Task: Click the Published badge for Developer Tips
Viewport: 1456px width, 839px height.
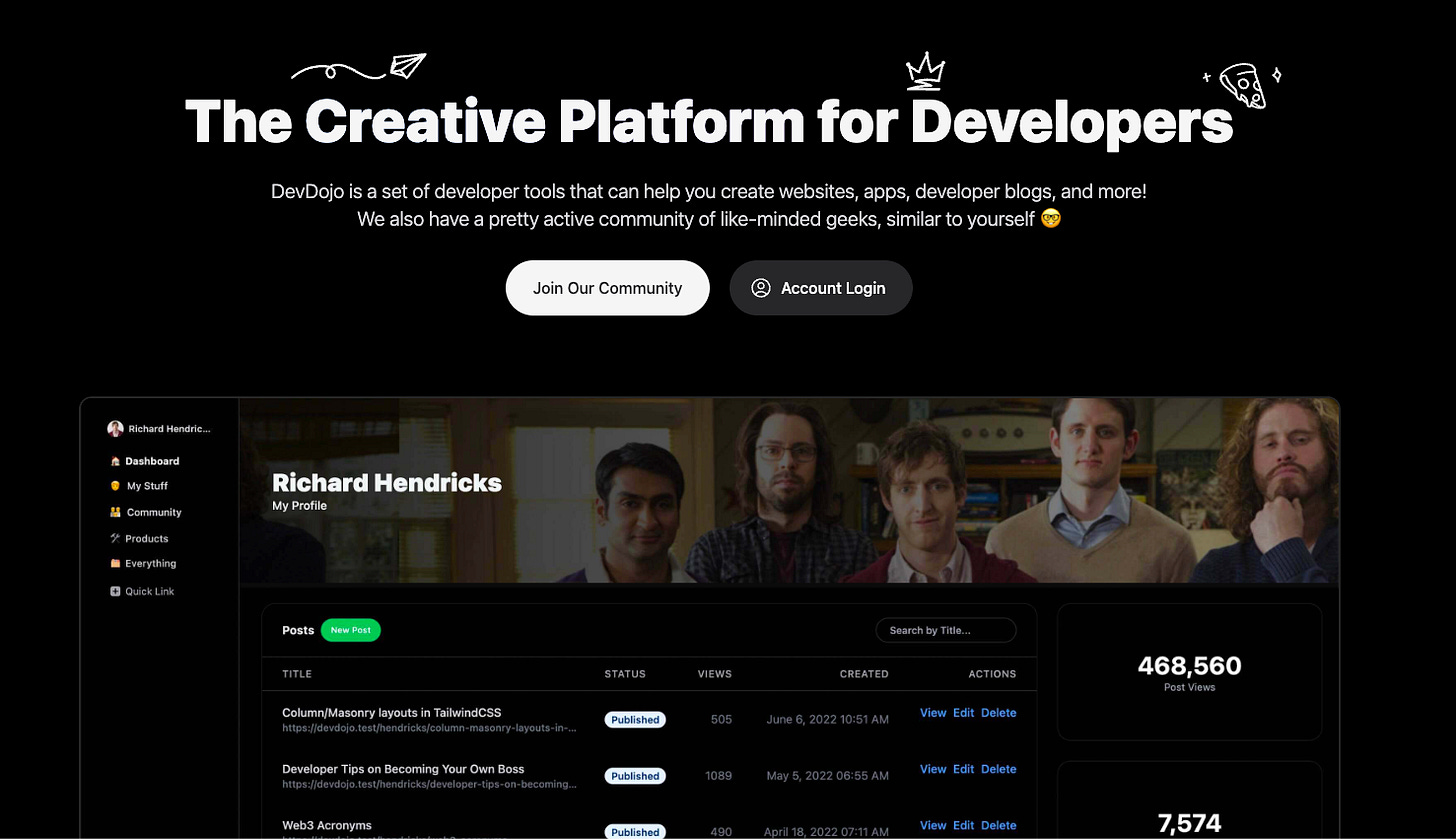Action: [x=635, y=776]
